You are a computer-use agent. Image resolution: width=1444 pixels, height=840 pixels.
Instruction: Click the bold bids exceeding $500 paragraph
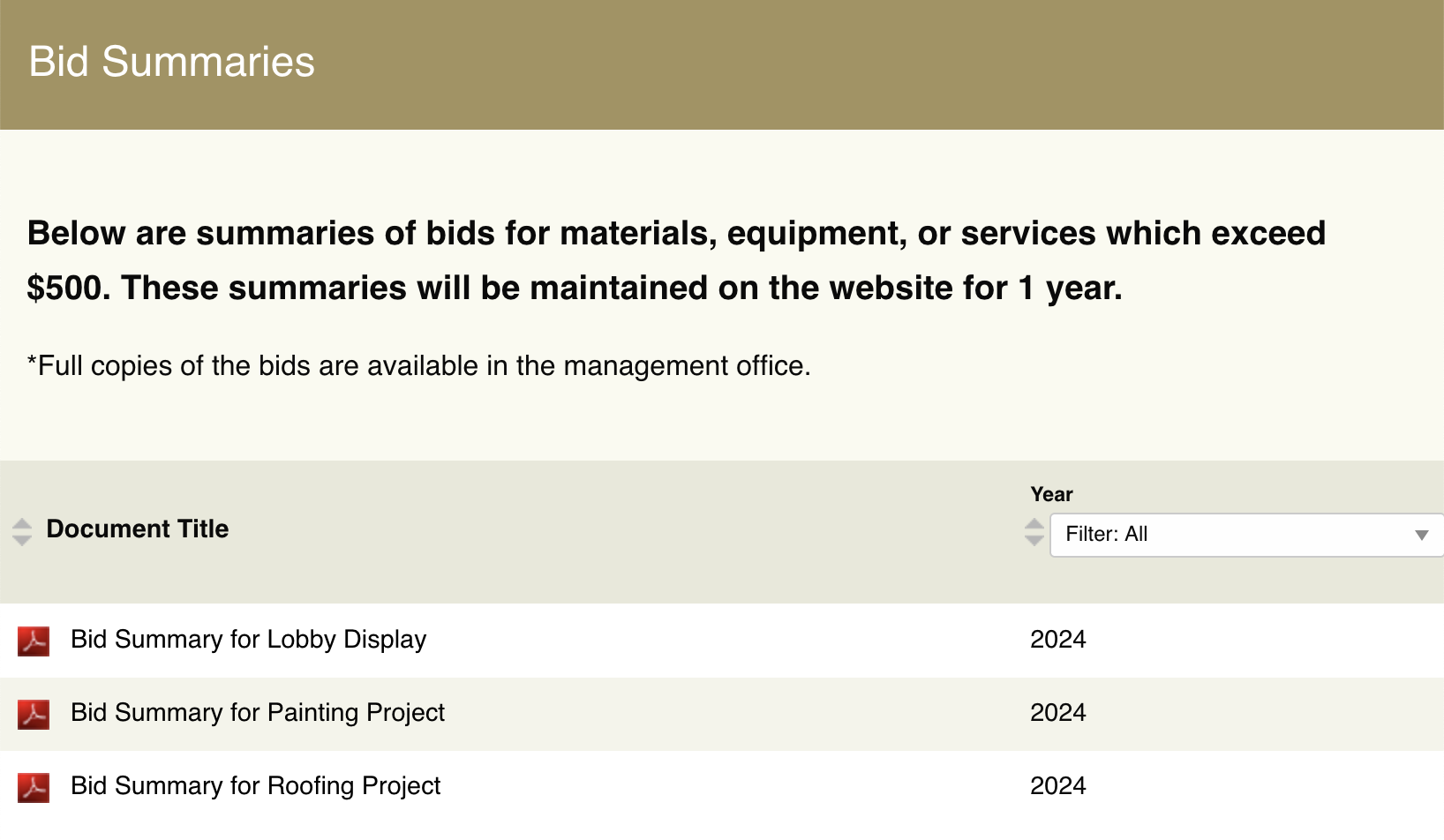(x=676, y=260)
